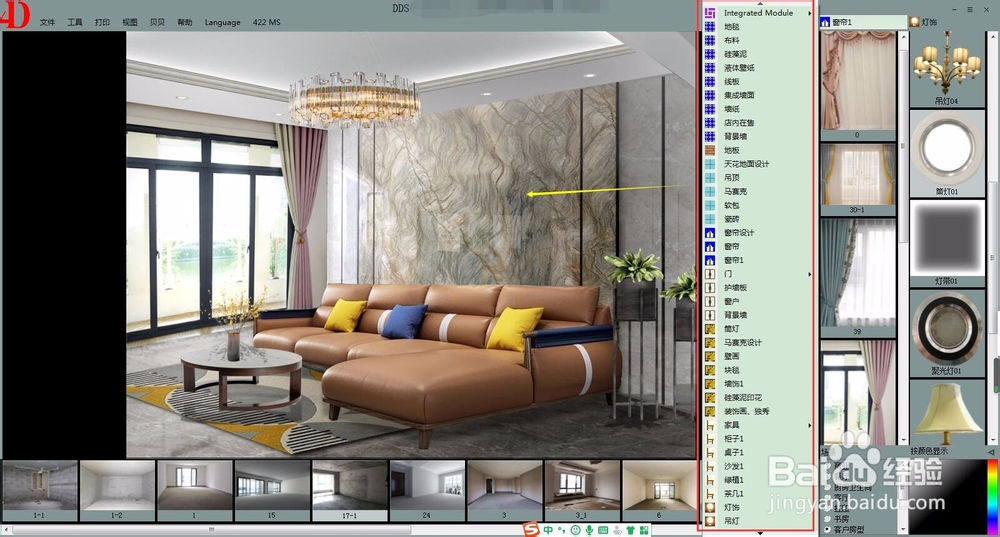Click the 吊顶 ceiling tile icon
This screenshot has width=1000, height=537.
710,178
